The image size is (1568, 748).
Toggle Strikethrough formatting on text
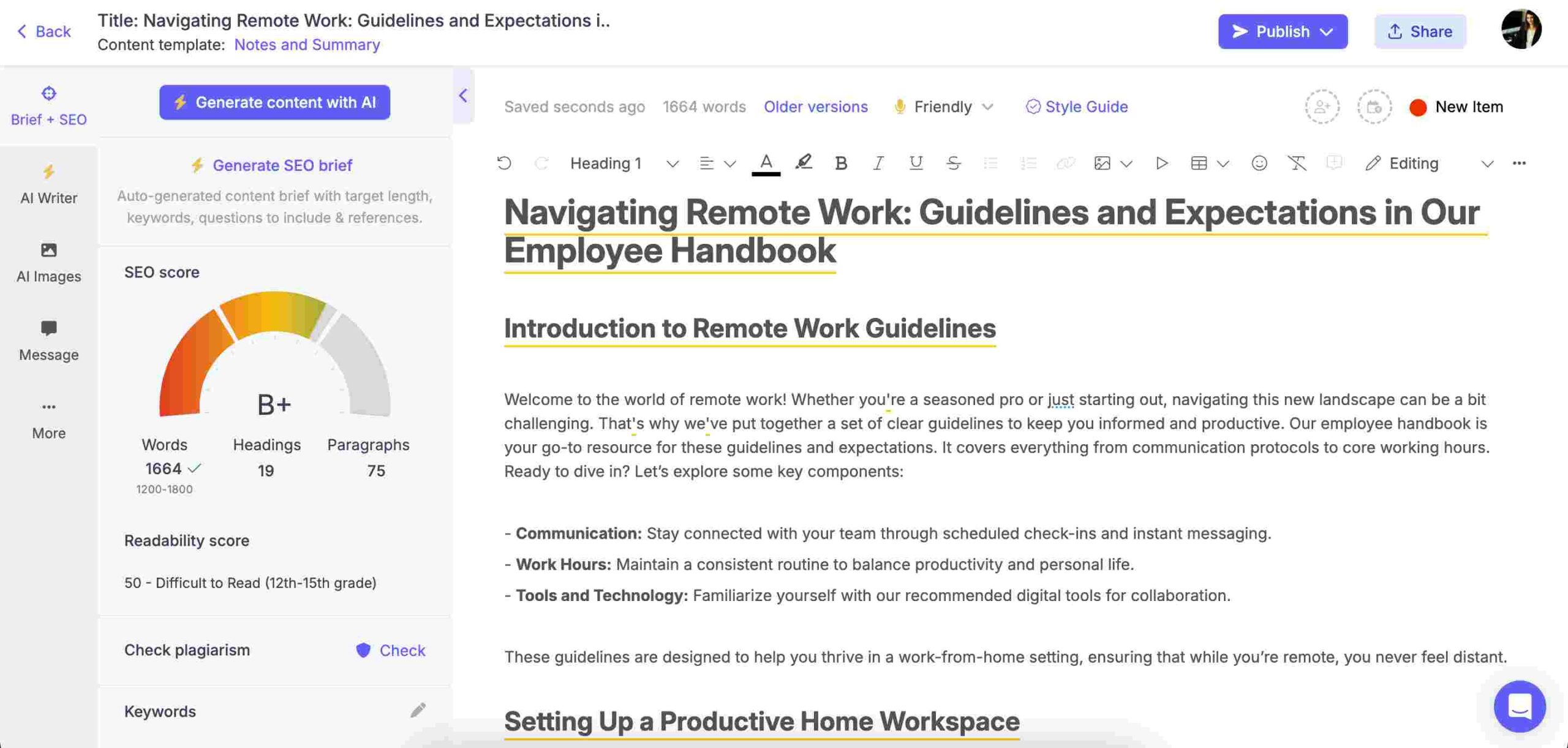(951, 162)
